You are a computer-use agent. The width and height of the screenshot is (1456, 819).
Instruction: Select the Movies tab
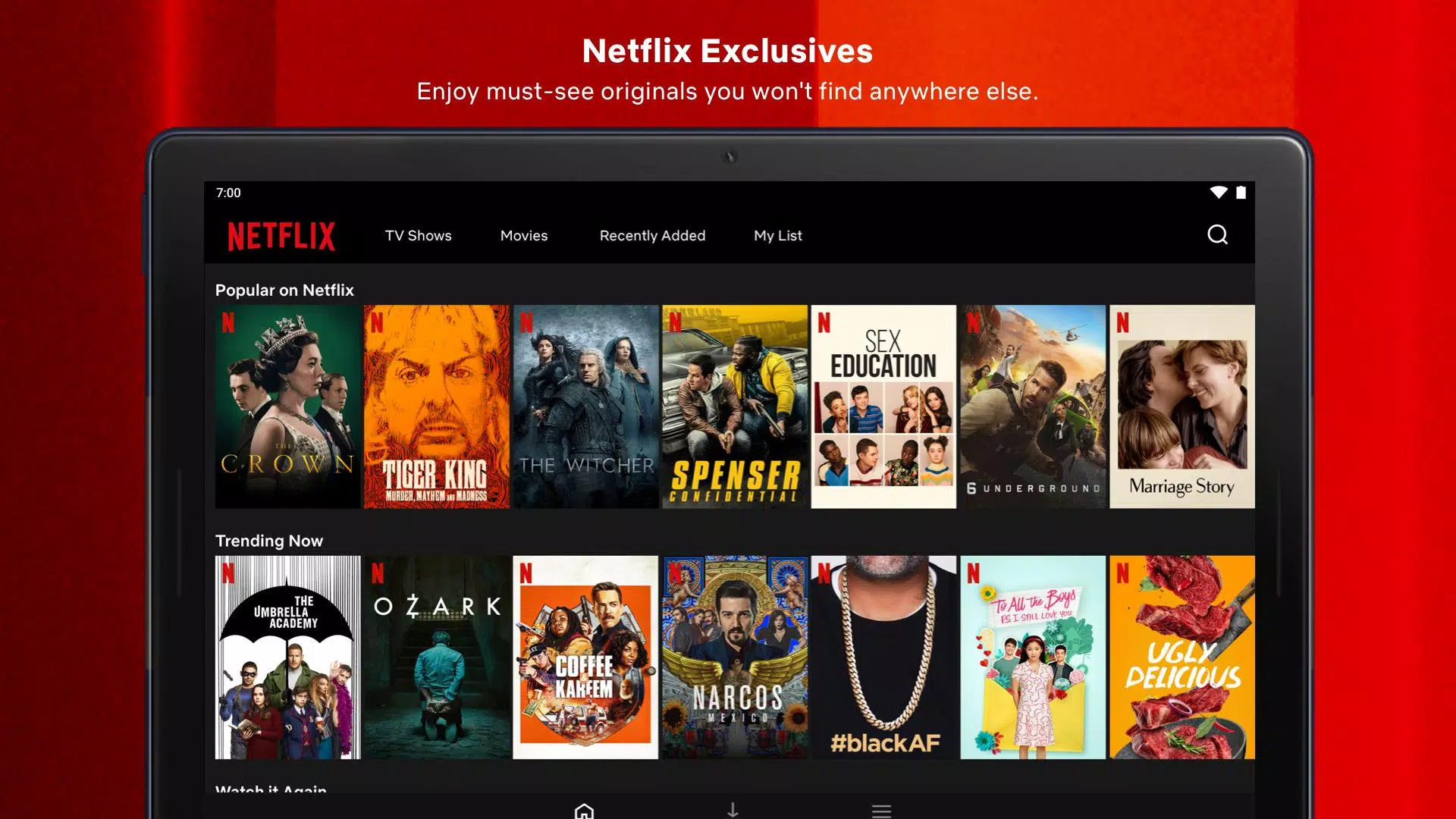pos(524,235)
